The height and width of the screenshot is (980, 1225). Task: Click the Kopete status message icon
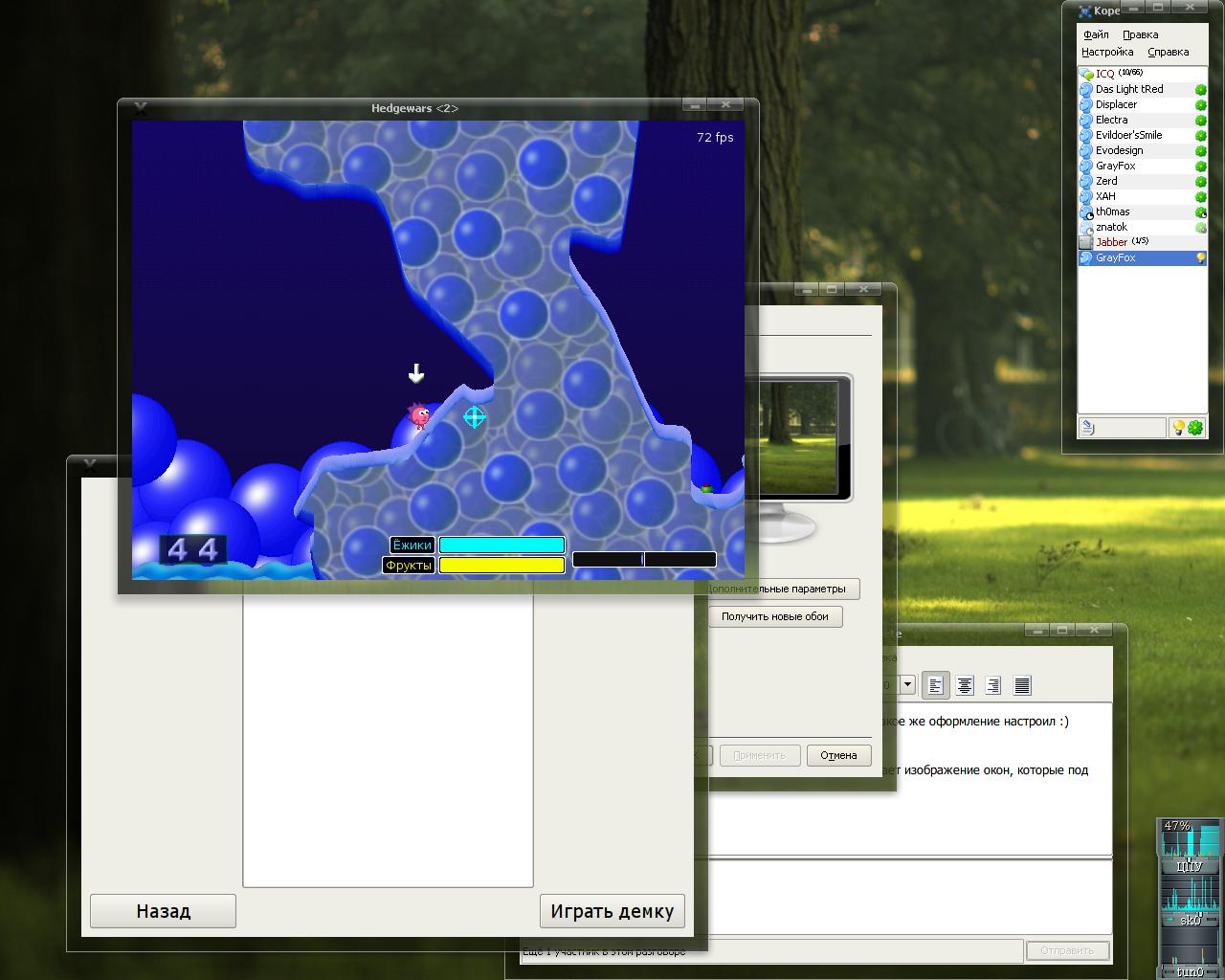tap(1087, 428)
